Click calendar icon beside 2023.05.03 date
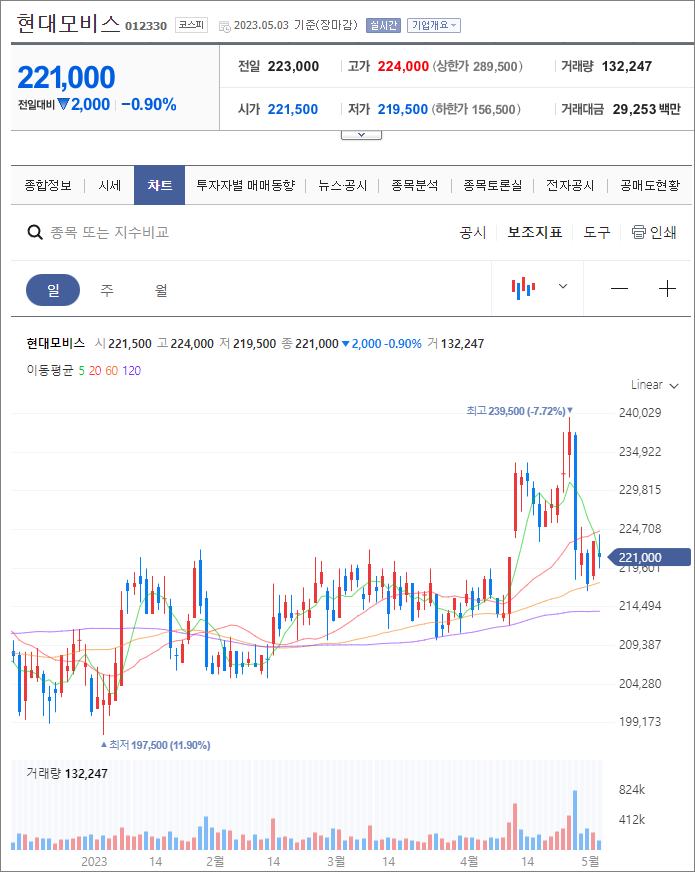 (225, 26)
